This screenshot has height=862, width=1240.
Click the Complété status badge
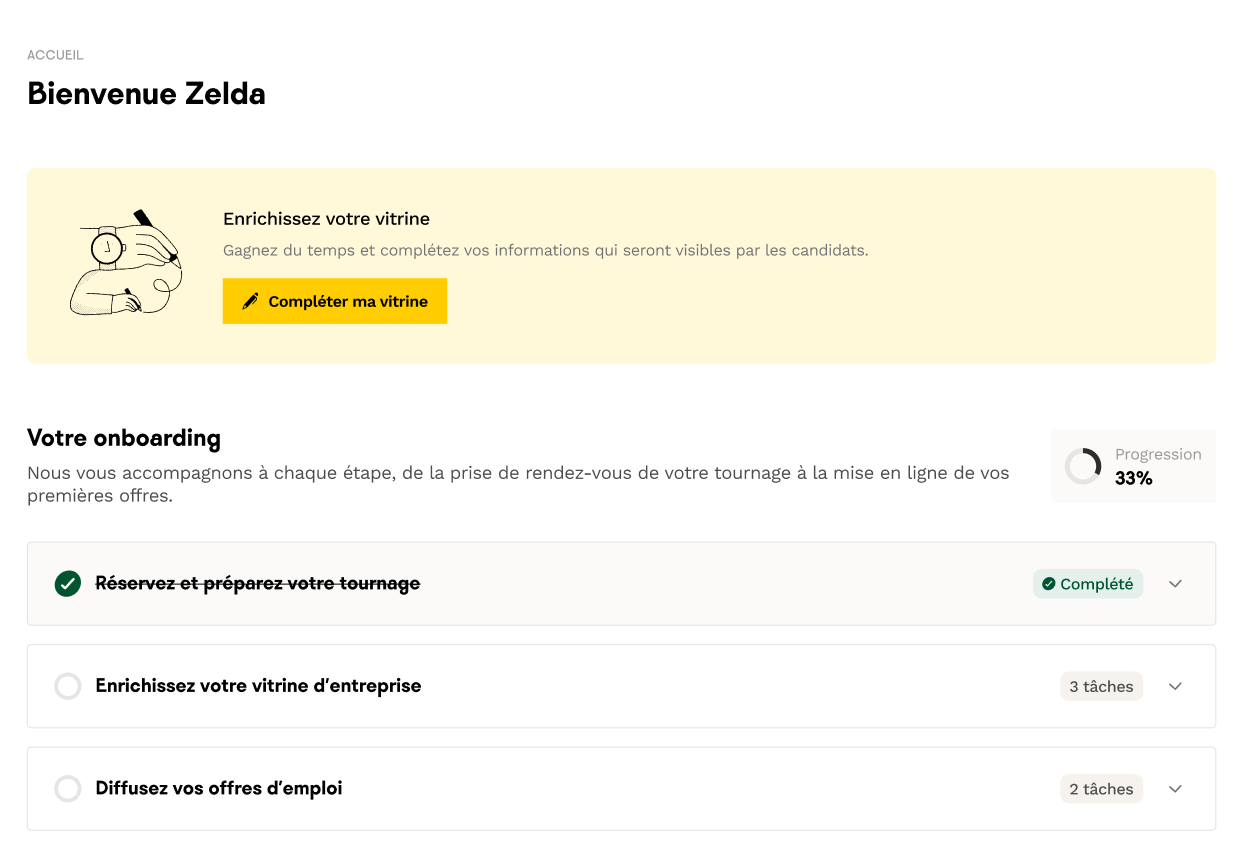click(1087, 584)
